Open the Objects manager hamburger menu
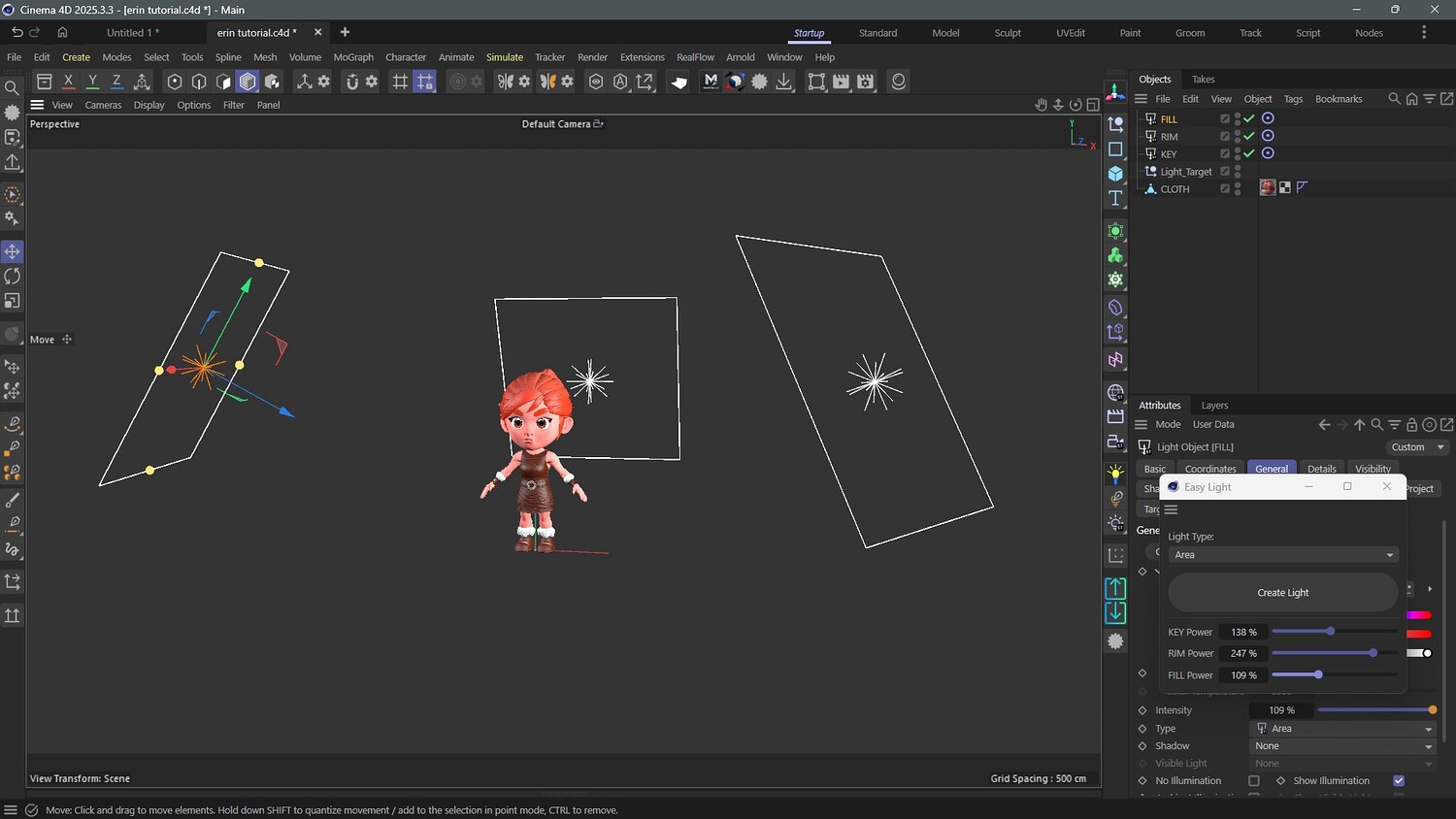Image resolution: width=1456 pixels, height=819 pixels. point(1142,99)
